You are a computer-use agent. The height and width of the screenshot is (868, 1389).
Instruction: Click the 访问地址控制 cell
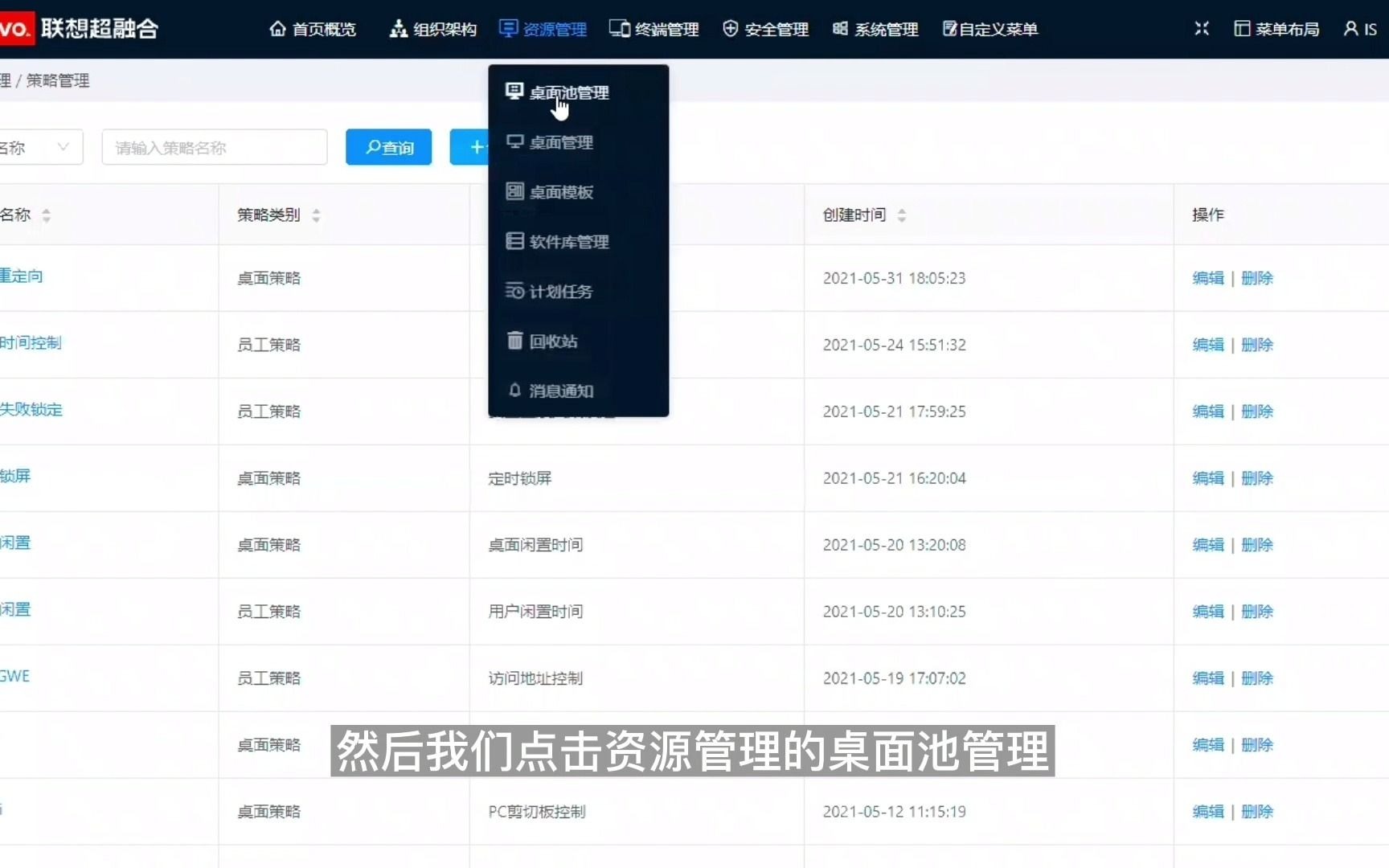tap(535, 678)
